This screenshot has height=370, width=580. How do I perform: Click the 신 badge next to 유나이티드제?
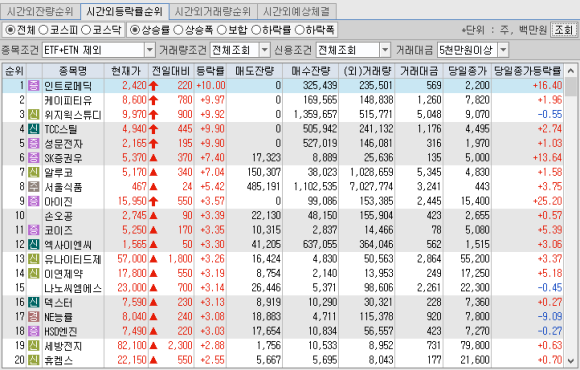(x=33, y=259)
